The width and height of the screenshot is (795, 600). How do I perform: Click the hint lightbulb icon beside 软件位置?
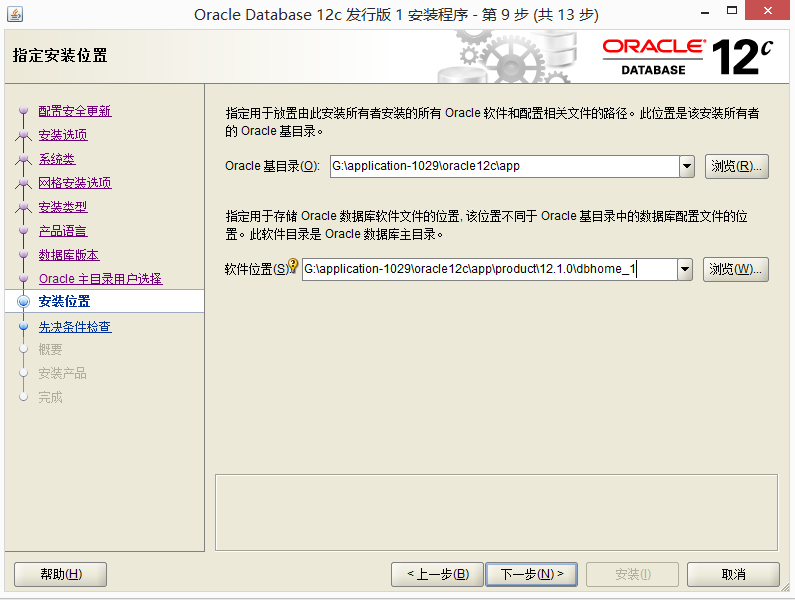[x=293, y=265]
